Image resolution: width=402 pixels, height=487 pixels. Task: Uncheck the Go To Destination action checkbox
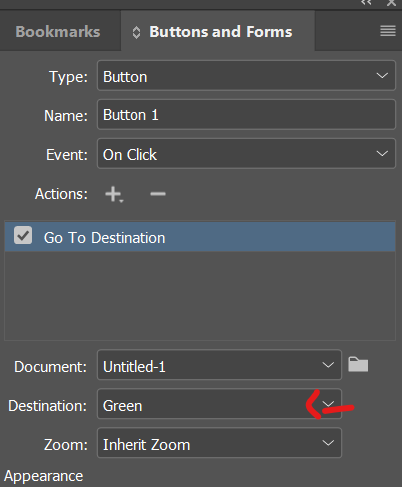tap(23, 235)
